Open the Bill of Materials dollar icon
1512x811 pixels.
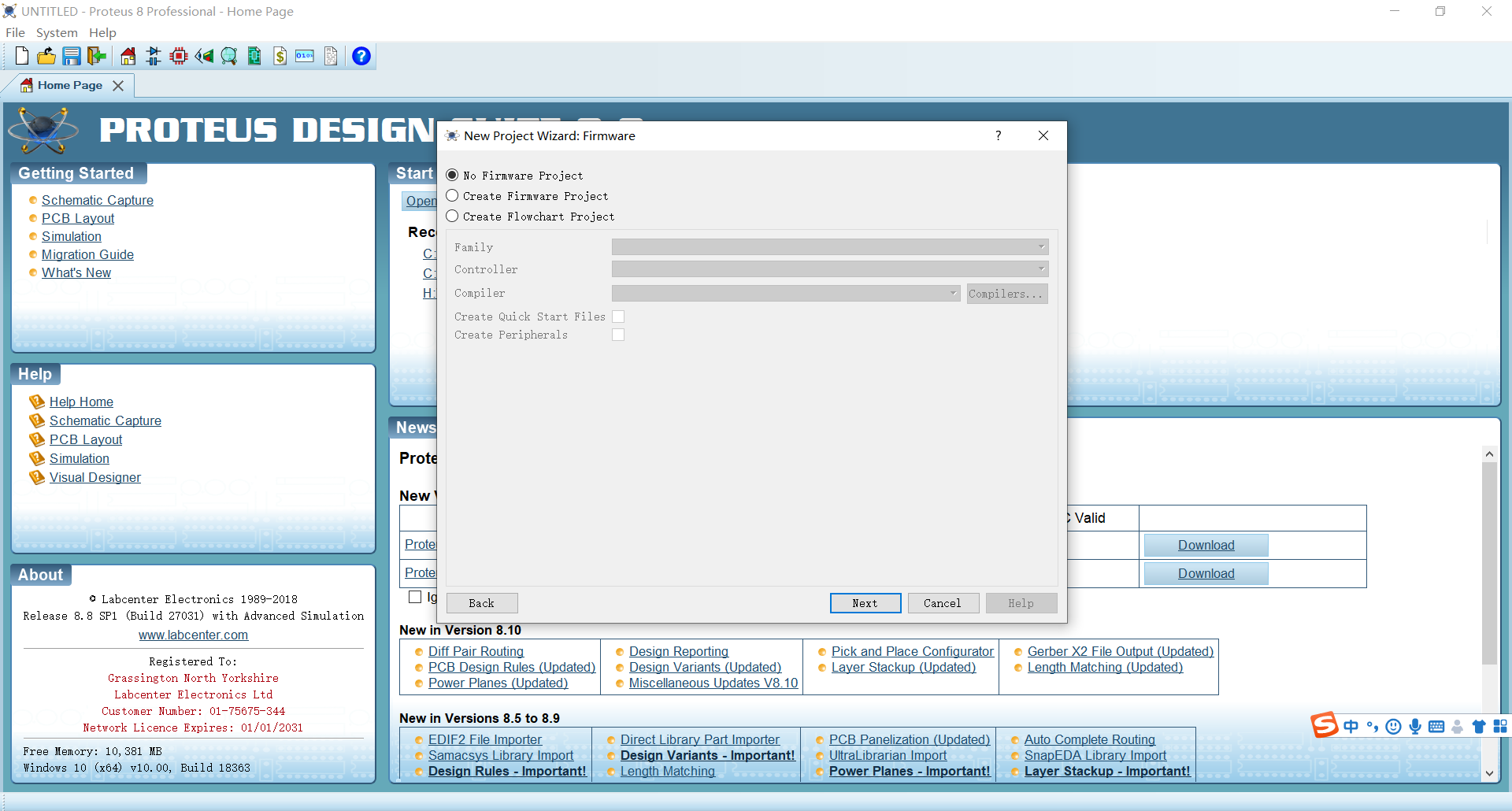point(280,56)
